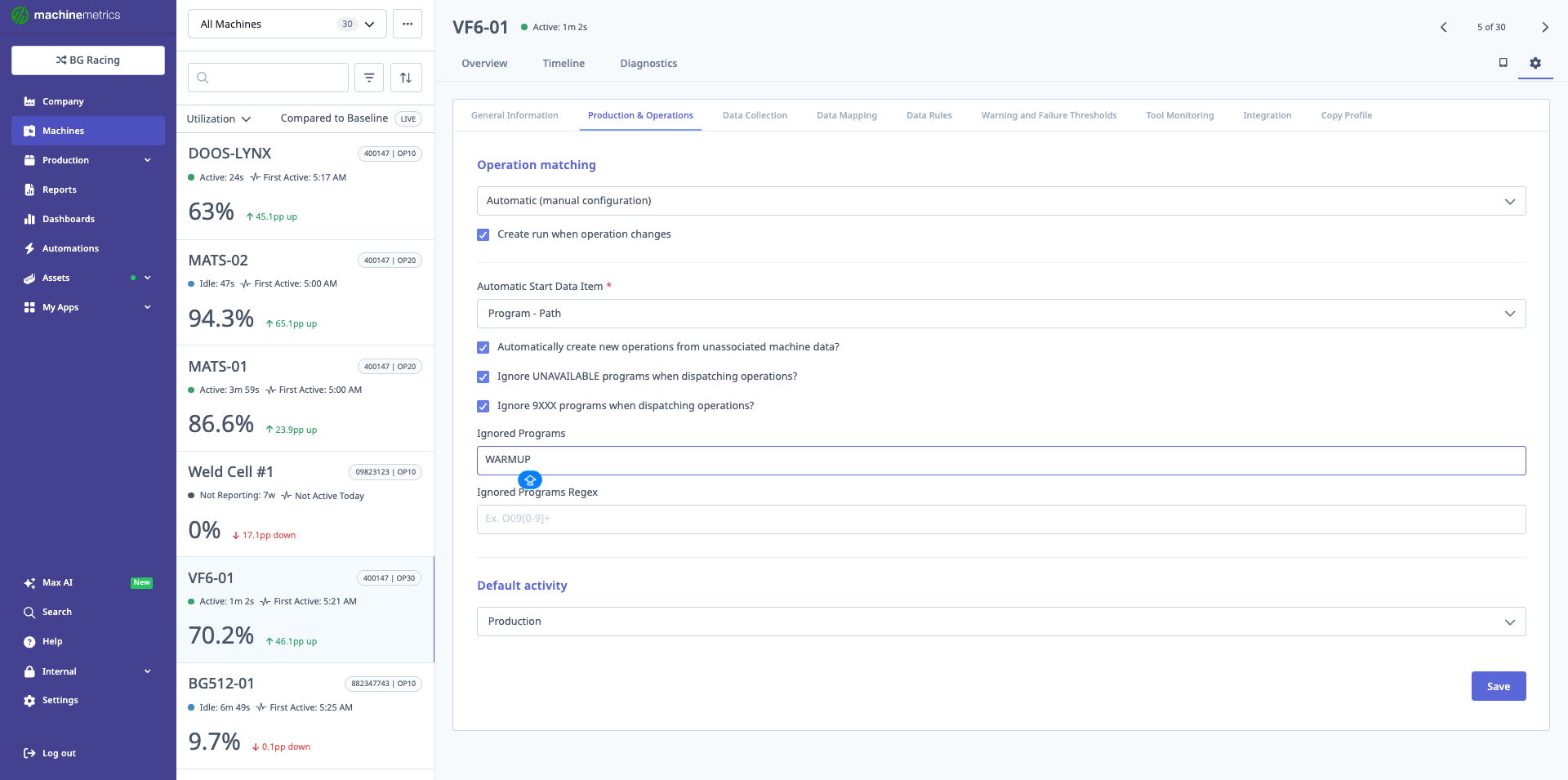
Task: Expand the Automatic Start Data Item dropdown
Action: [x=1000, y=314]
